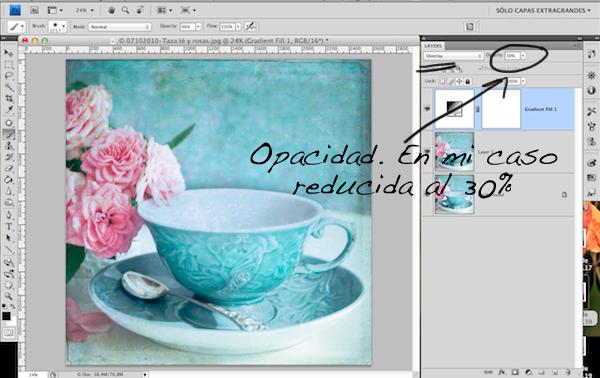Select the History Brush tool

8,157
